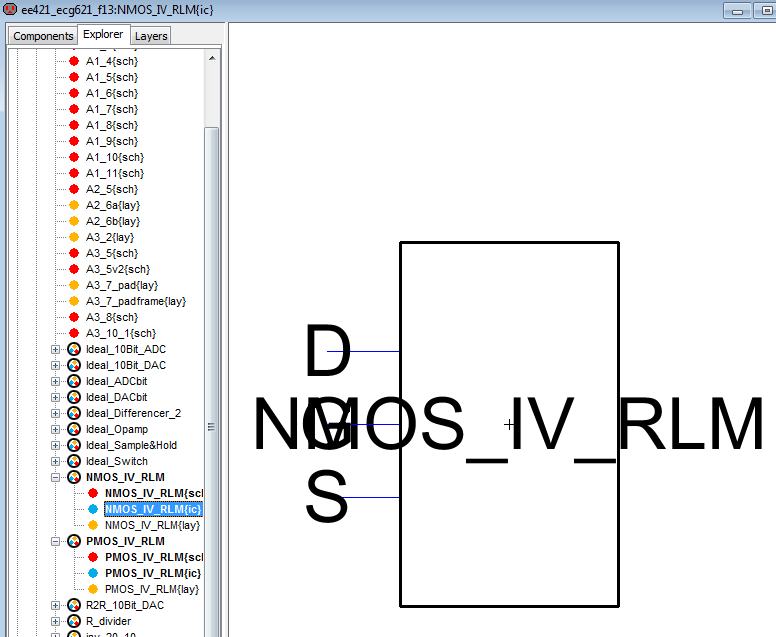
Task: Click the red schematic icon for A1_7{sch}
Action: pos(74,109)
